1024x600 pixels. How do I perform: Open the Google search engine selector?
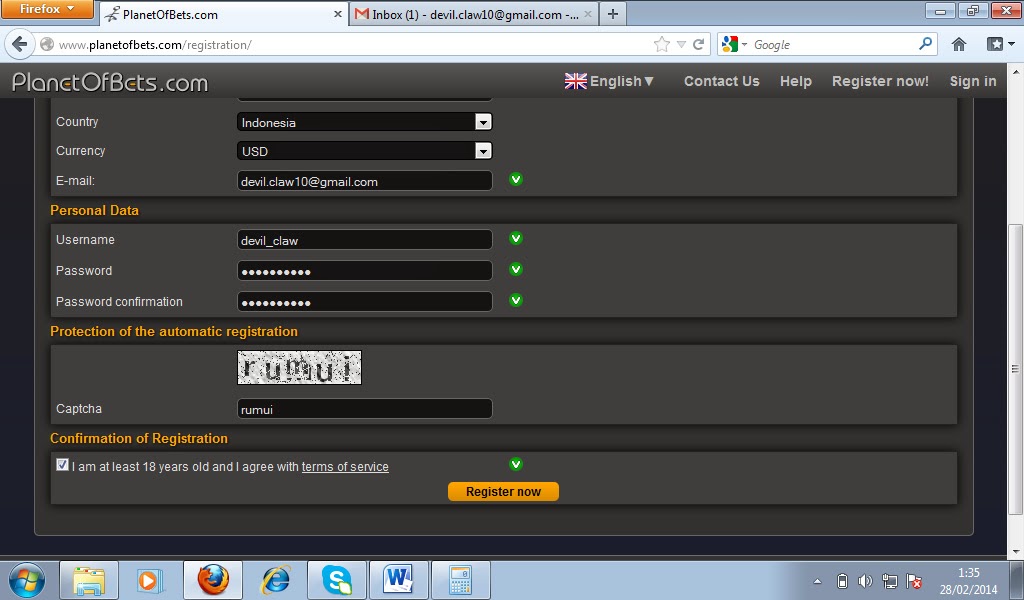coord(734,44)
